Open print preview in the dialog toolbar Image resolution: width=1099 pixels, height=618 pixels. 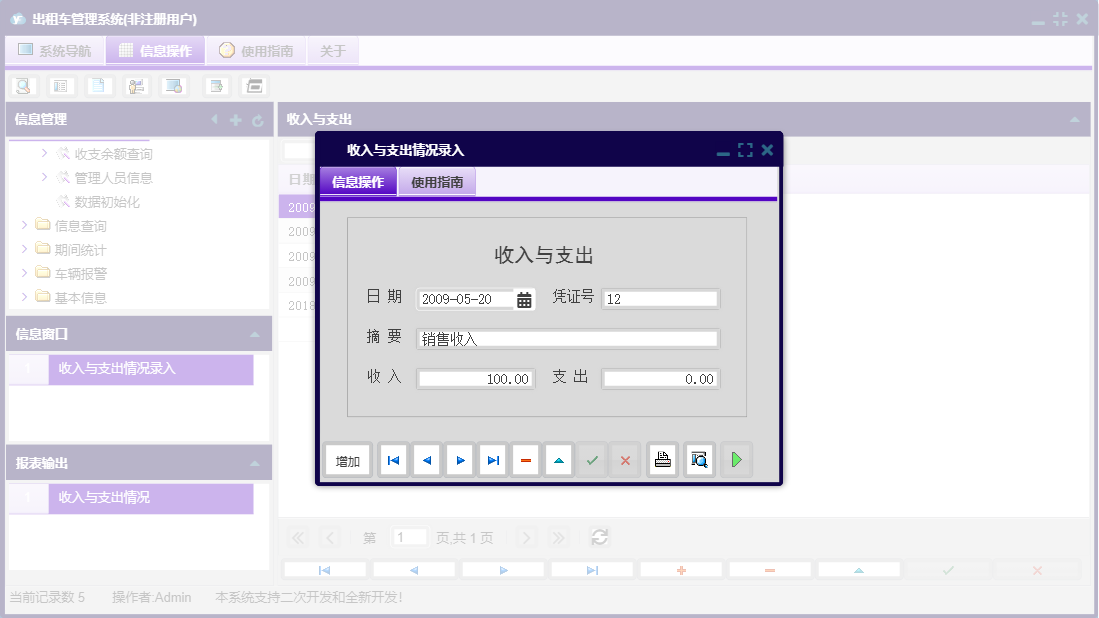[x=698, y=459]
